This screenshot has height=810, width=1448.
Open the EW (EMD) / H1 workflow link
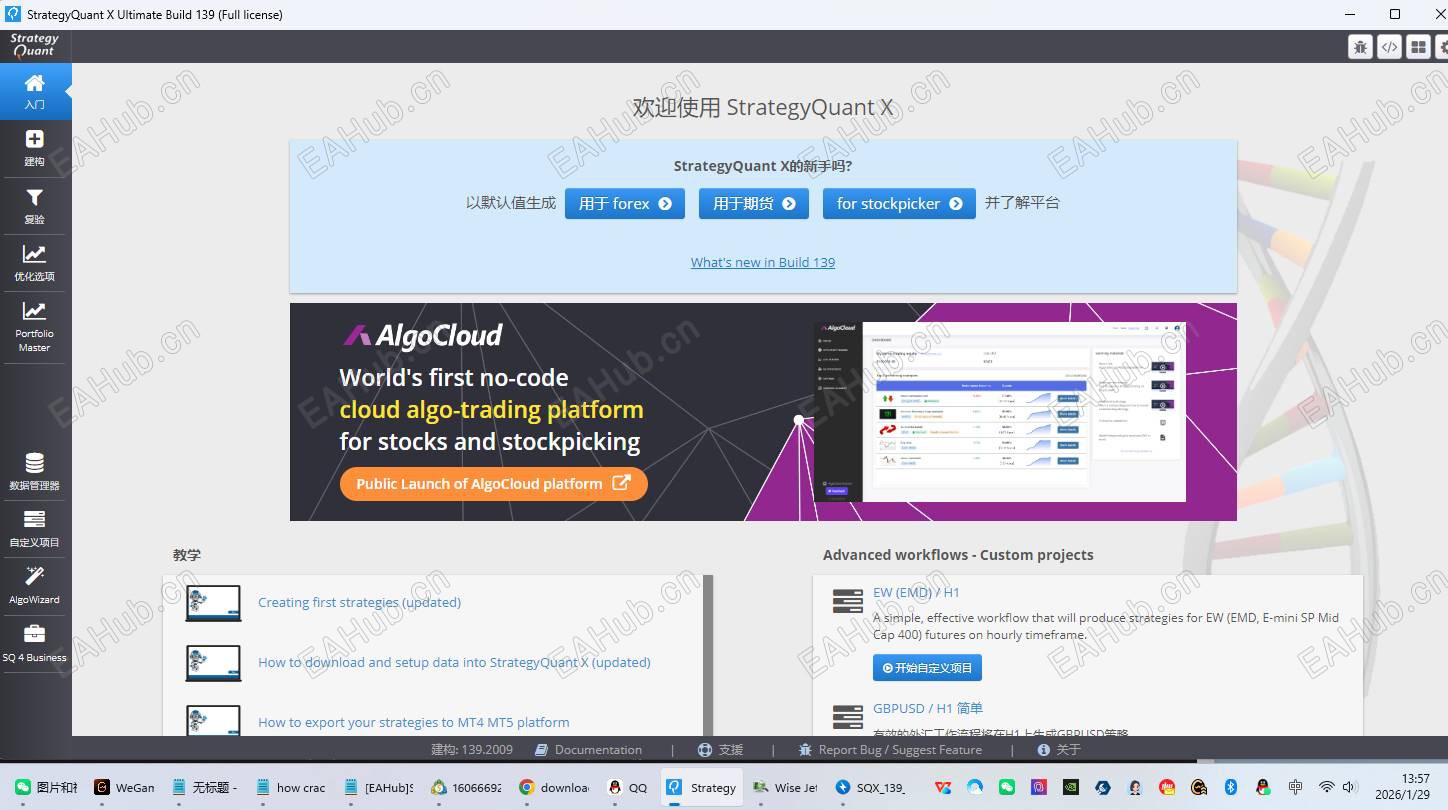(x=916, y=592)
